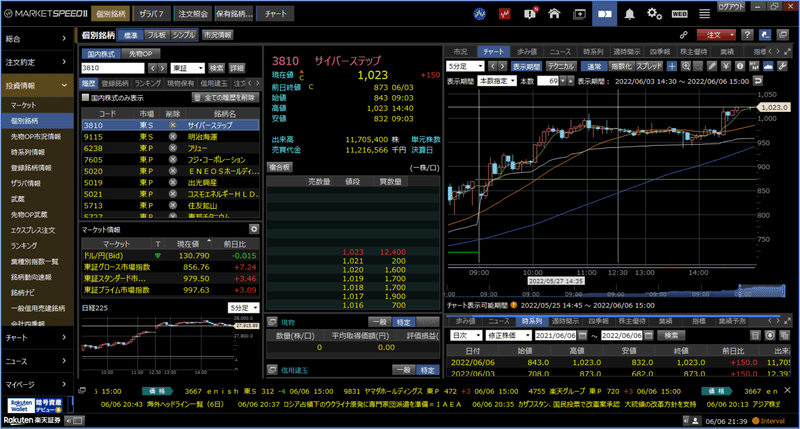Viewport: 800px width, 429px height.
Task: Expand the chart panel to full view
Action: (x=788, y=52)
